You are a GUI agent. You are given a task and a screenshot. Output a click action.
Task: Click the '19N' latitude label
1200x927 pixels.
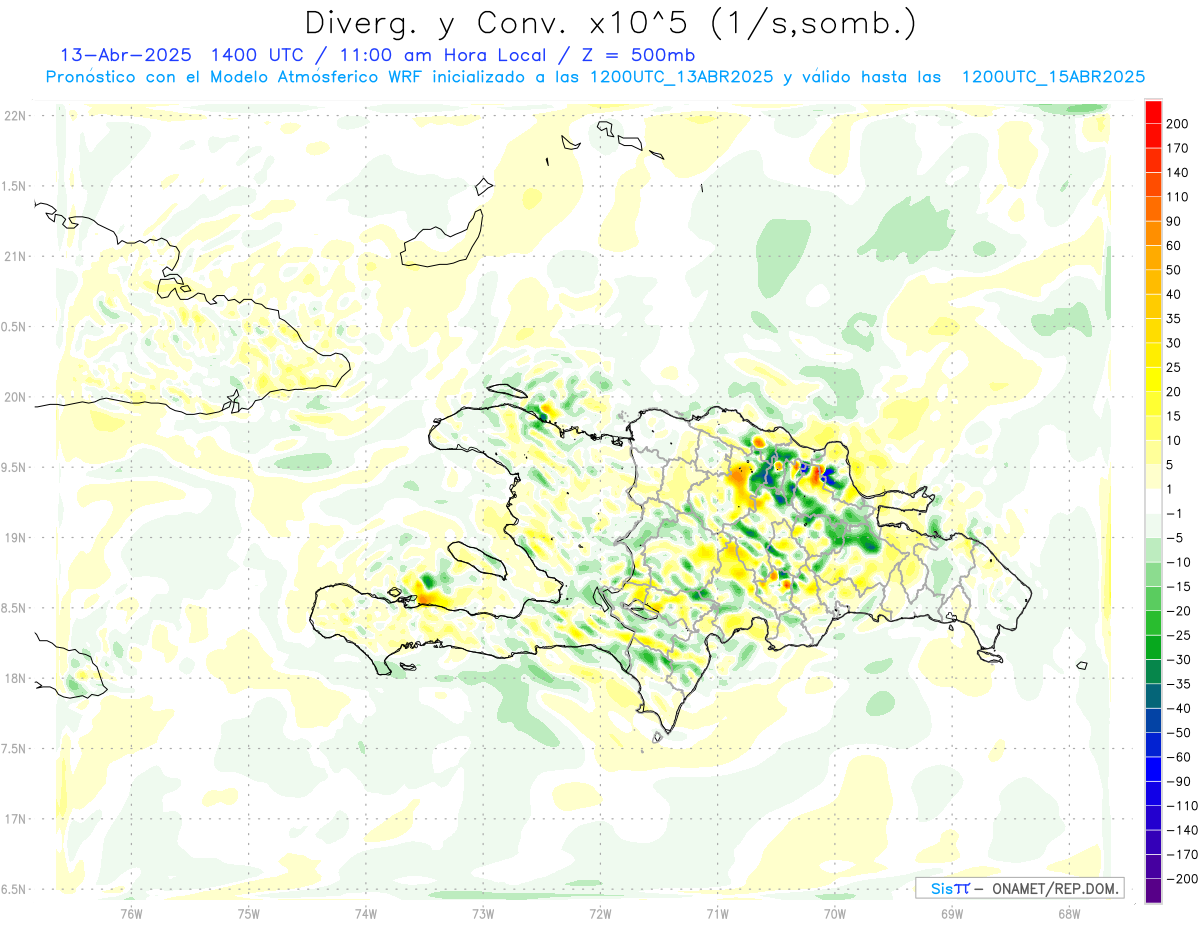(15, 538)
